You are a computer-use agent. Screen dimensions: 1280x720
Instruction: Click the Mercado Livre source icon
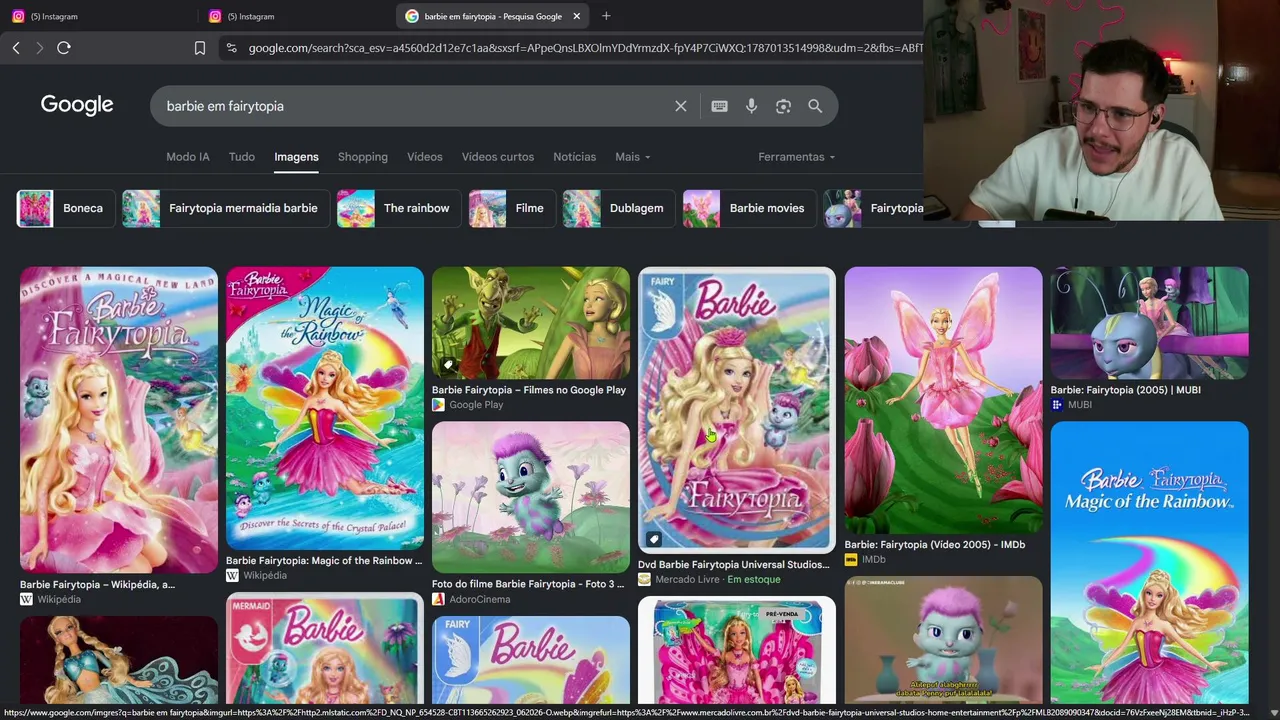[x=644, y=580]
